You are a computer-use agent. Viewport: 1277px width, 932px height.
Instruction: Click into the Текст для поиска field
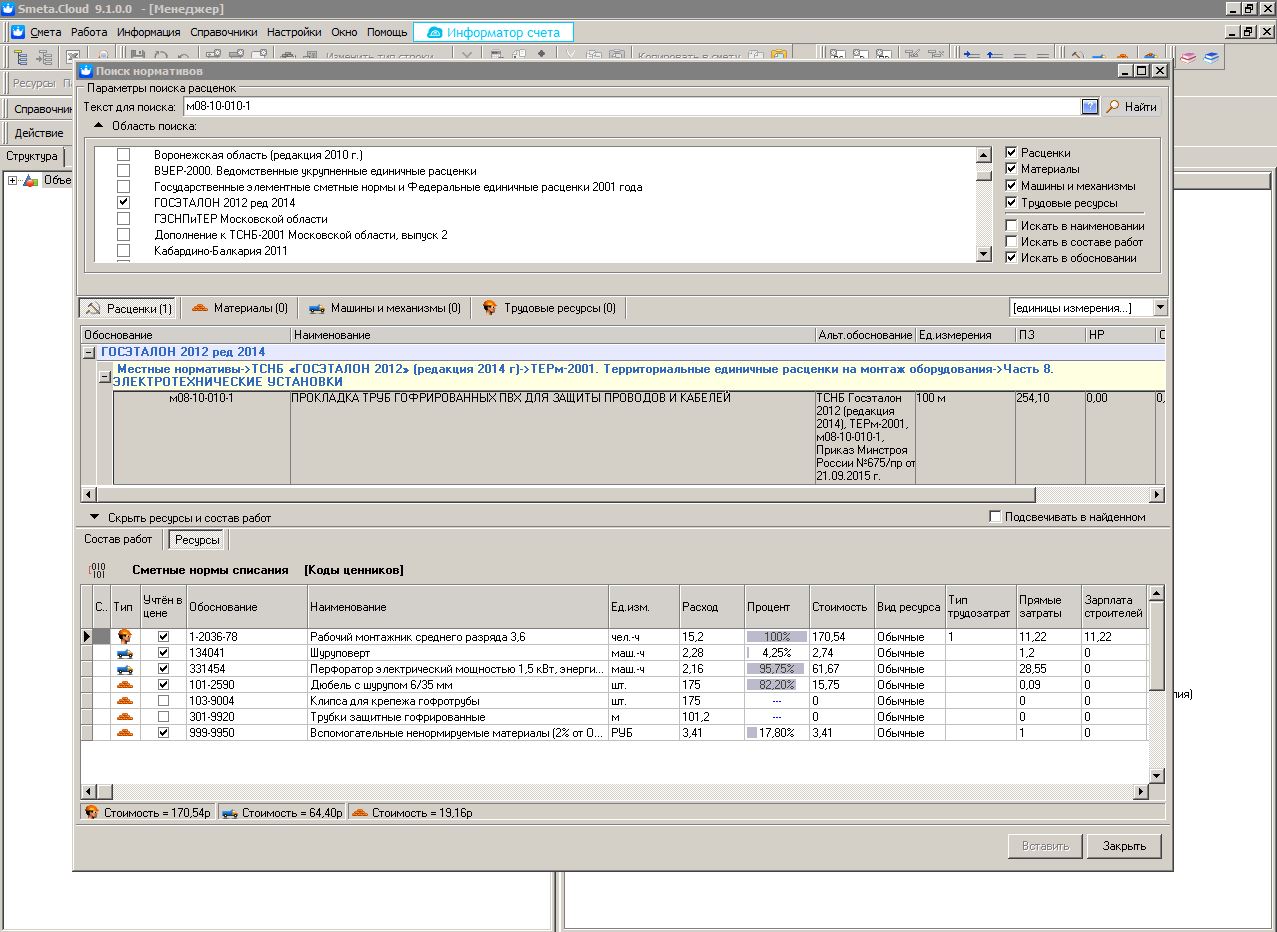(630, 106)
